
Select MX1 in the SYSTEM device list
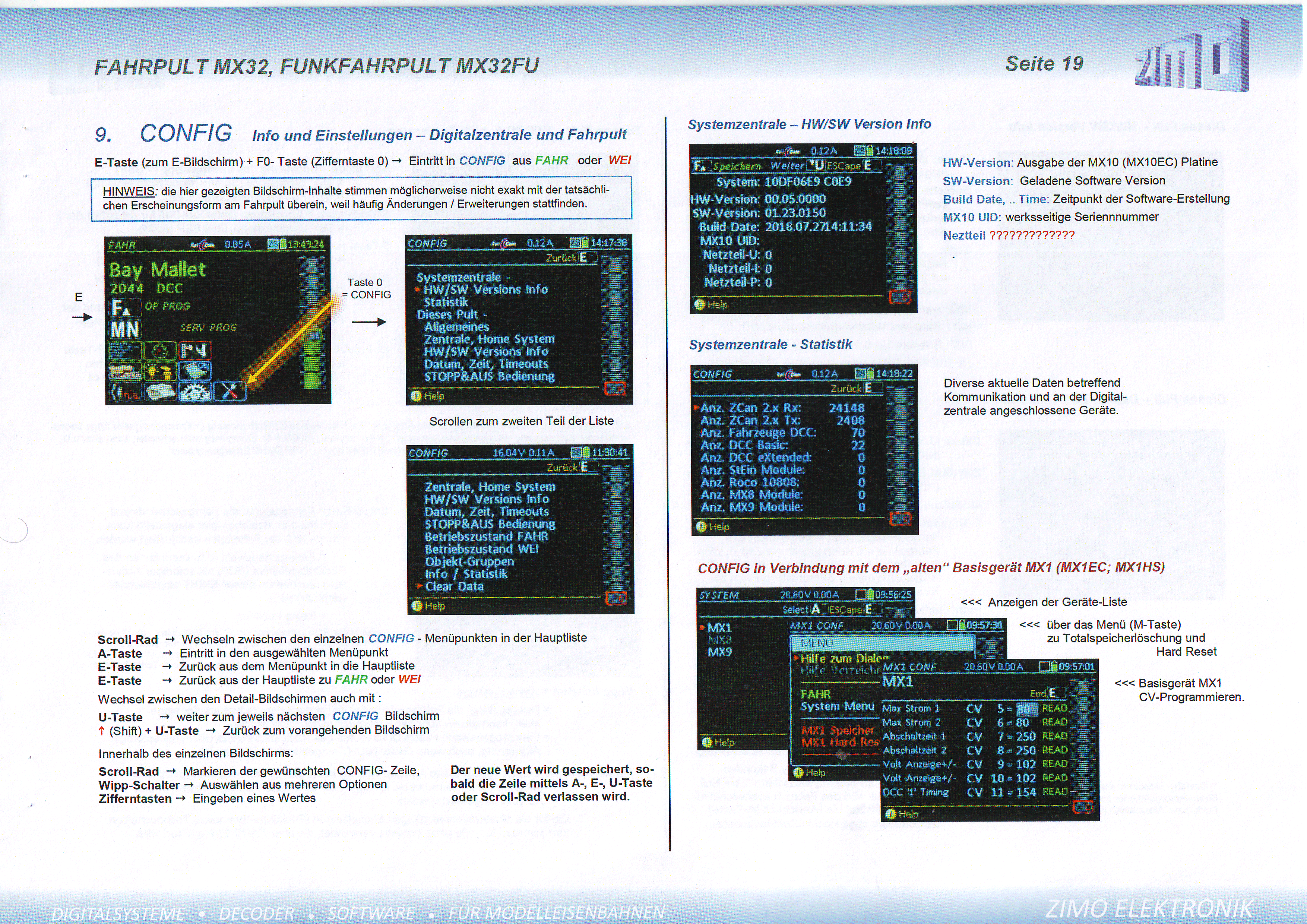click(x=719, y=627)
